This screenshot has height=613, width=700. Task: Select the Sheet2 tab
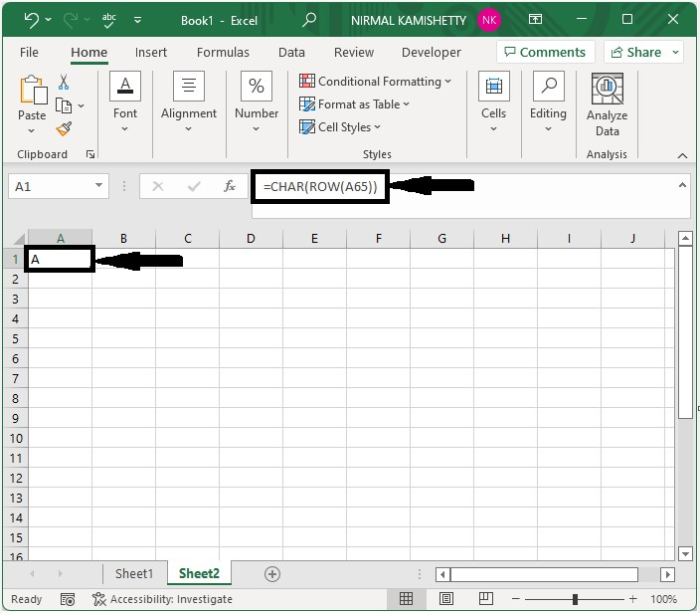199,573
